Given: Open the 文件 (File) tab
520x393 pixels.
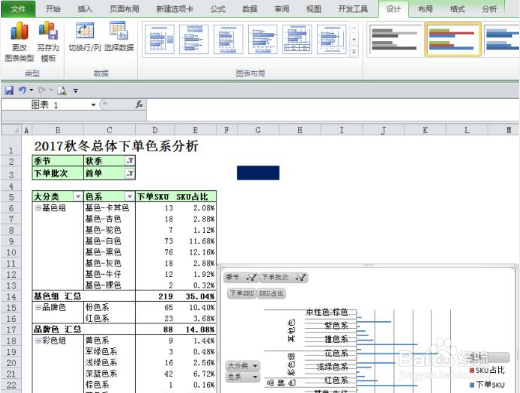Looking at the screenshot, I should (x=18, y=9).
